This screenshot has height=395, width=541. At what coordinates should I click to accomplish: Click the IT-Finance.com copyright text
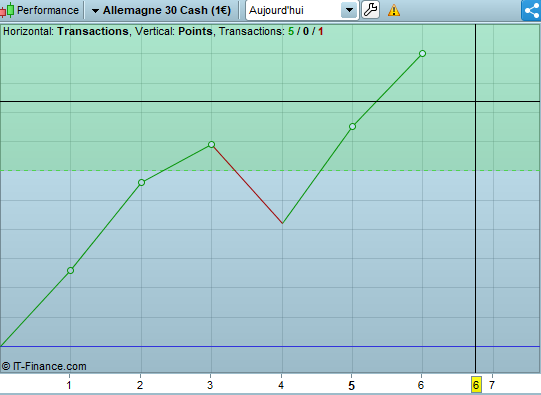tap(44, 366)
